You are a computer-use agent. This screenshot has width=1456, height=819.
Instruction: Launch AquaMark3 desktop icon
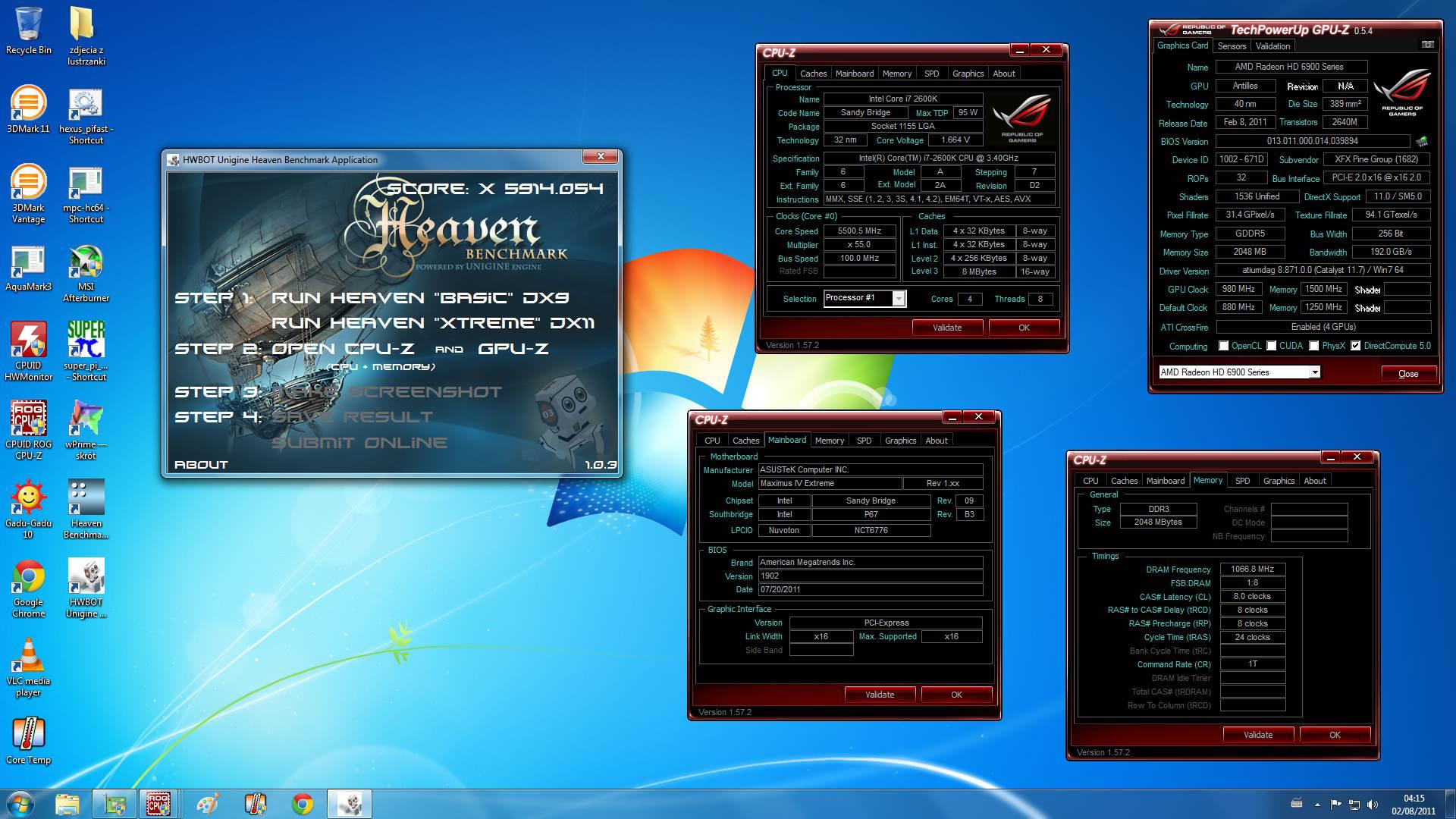click(x=29, y=267)
